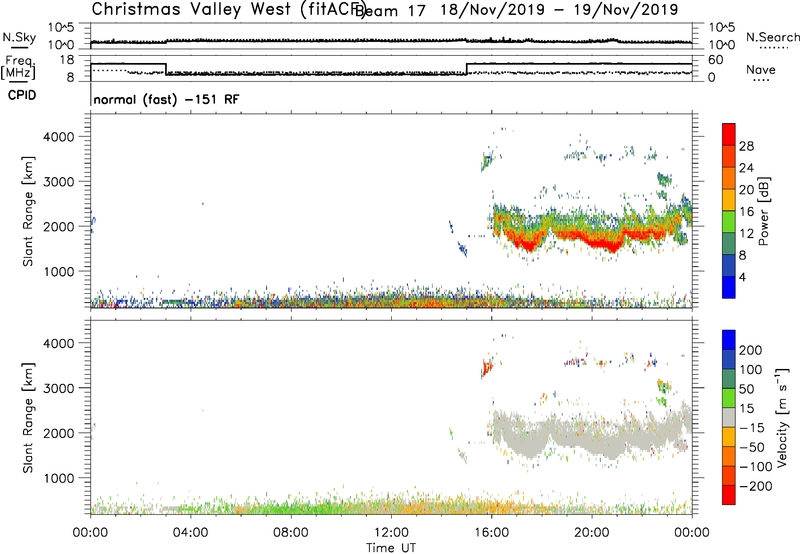
Task: Click the 'normal (fast) -151 RF' text
Action: tap(166, 99)
